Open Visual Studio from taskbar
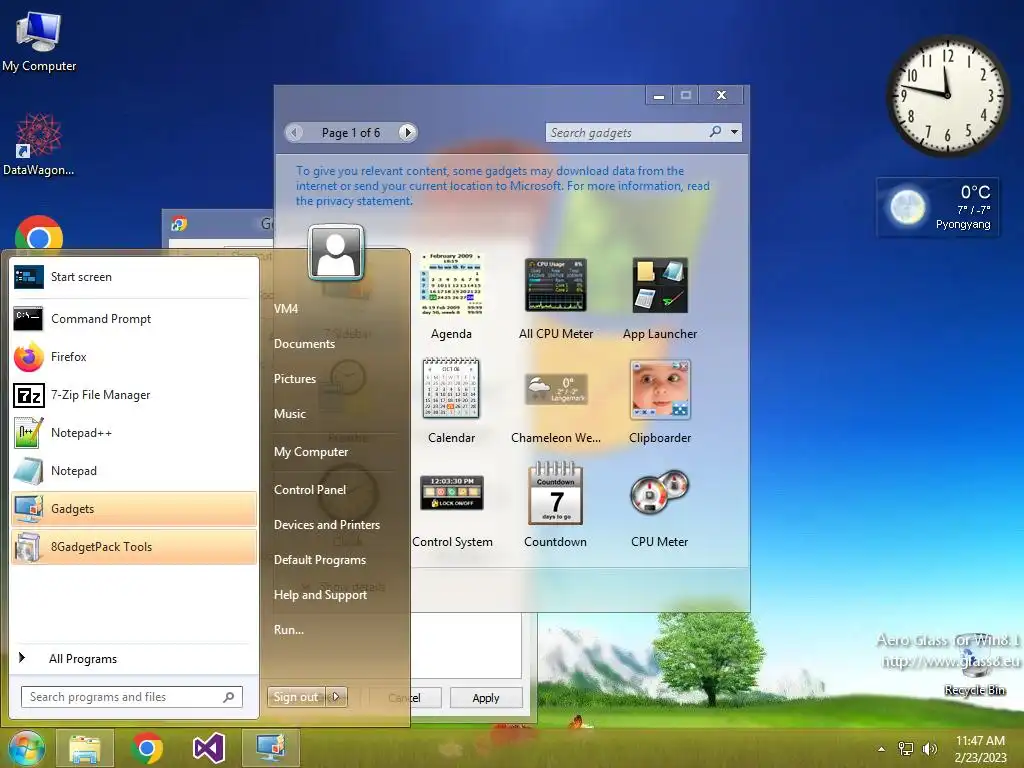 (x=209, y=748)
